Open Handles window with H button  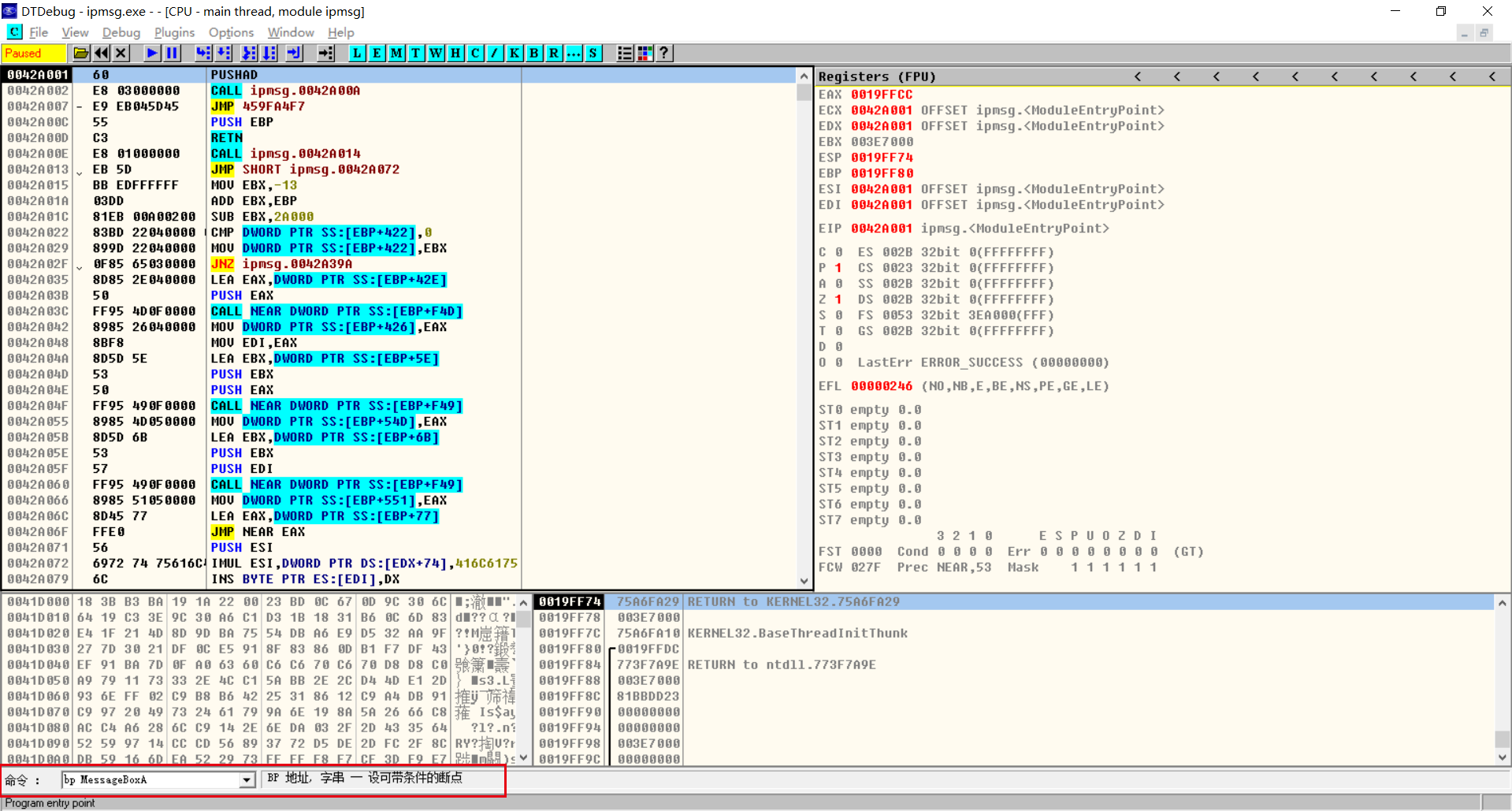(x=455, y=53)
